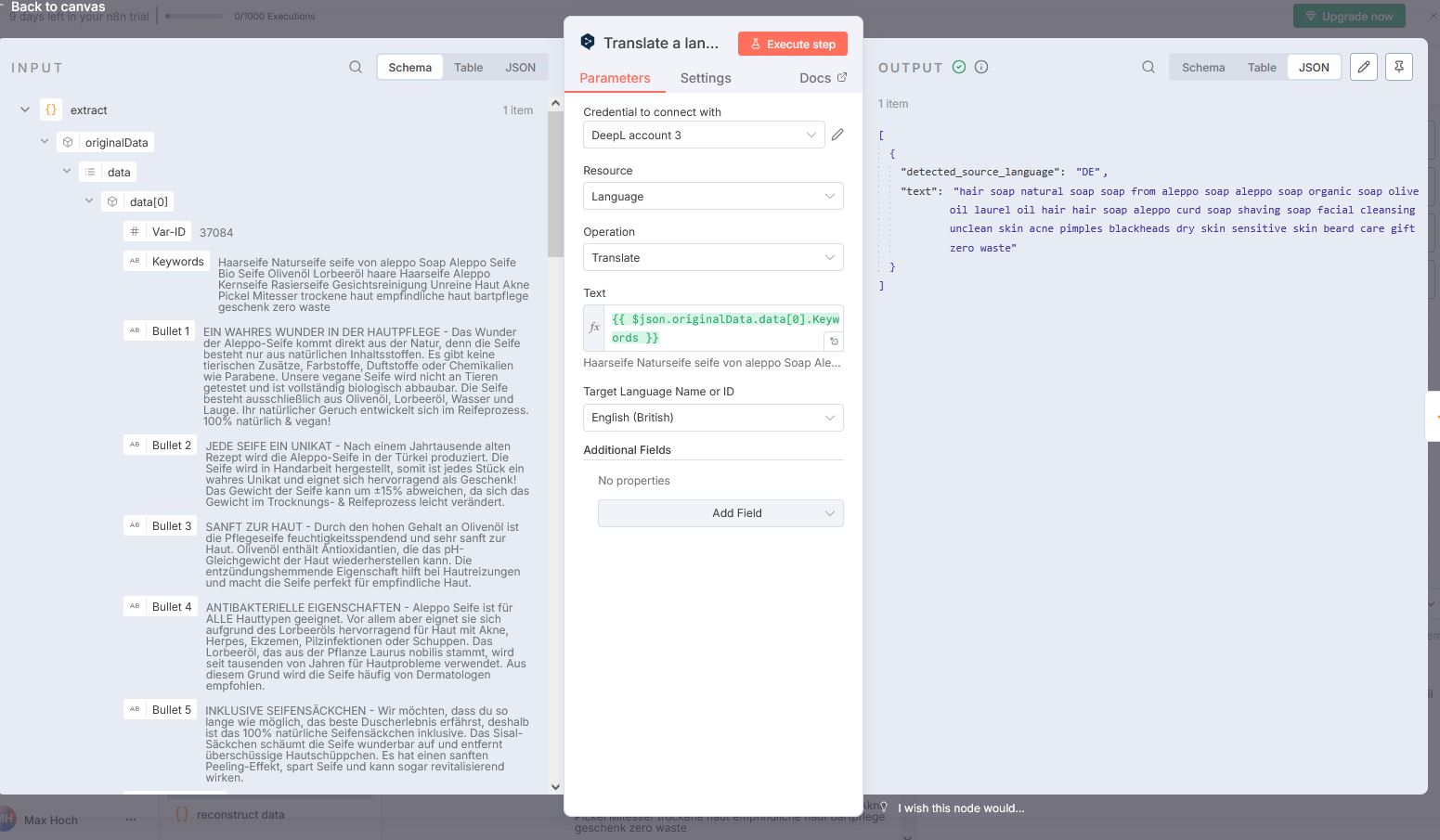
Task: Select input Table view
Action: tap(468, 67)
